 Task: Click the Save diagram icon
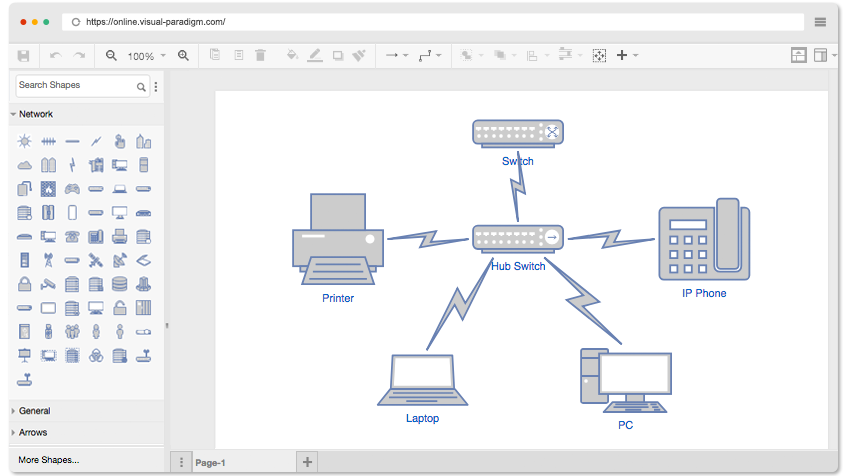point(23,56)
